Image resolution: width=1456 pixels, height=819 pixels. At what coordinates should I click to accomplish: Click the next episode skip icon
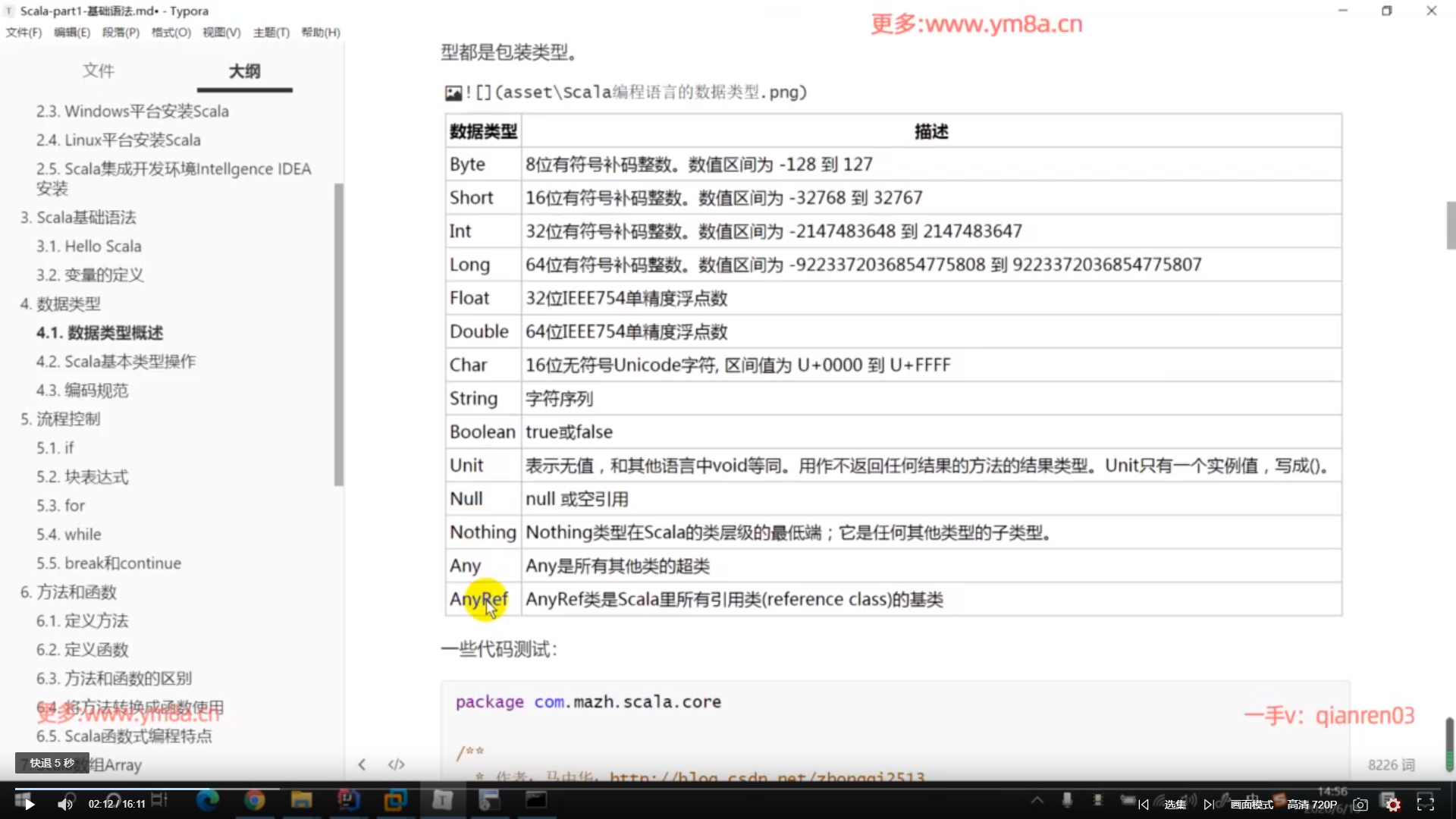(1208, 805)
